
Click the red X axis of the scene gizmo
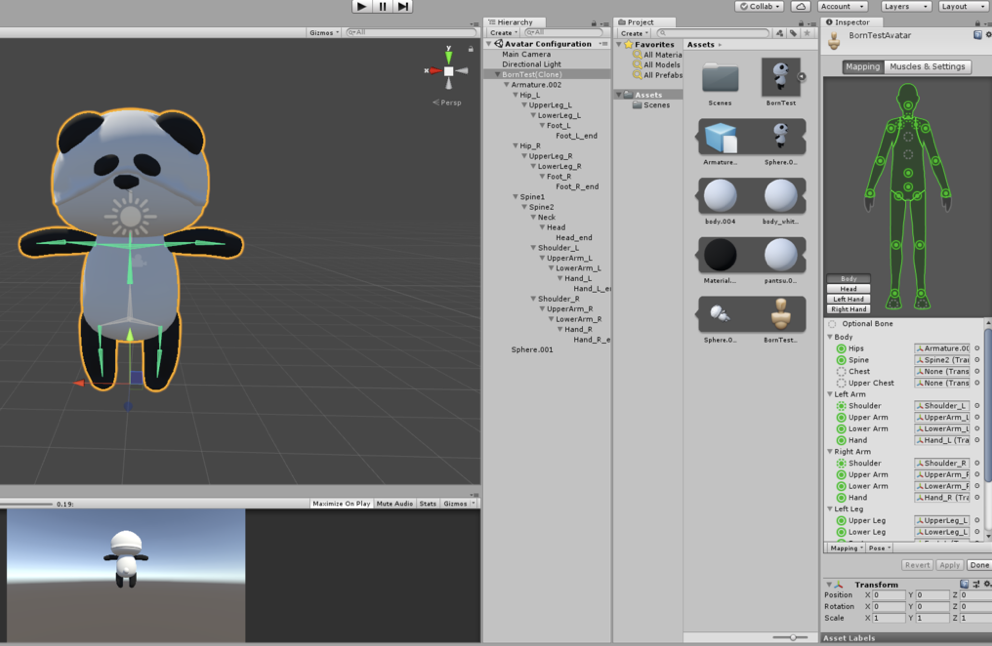click(433, 71)
